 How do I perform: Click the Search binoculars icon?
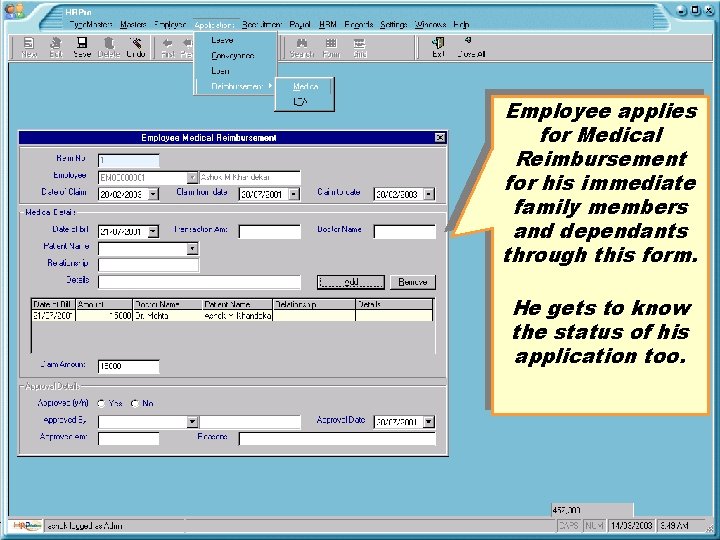(302, 47)
